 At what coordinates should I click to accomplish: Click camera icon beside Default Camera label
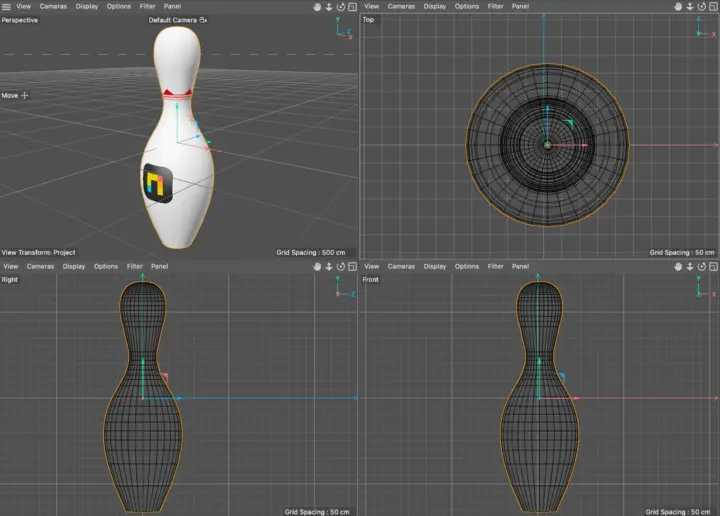(203, 20)
